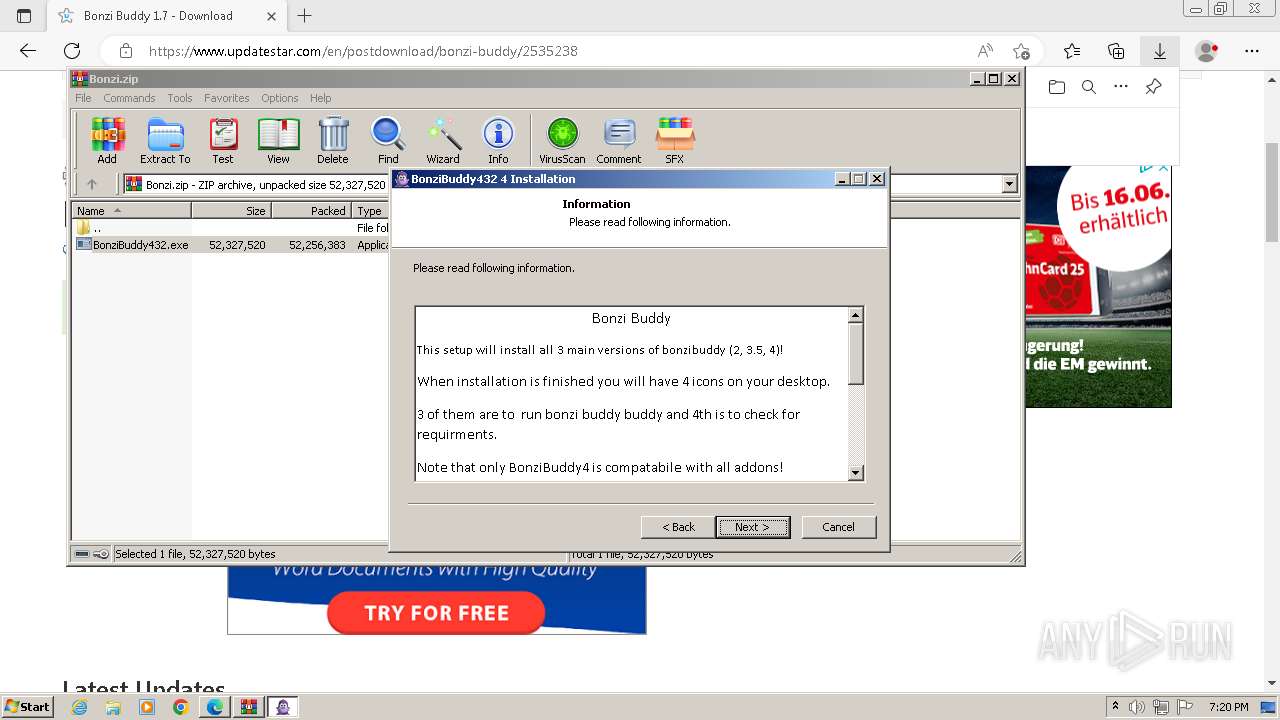
Task: Sort file list by Packed column
Action: point(311,211)
